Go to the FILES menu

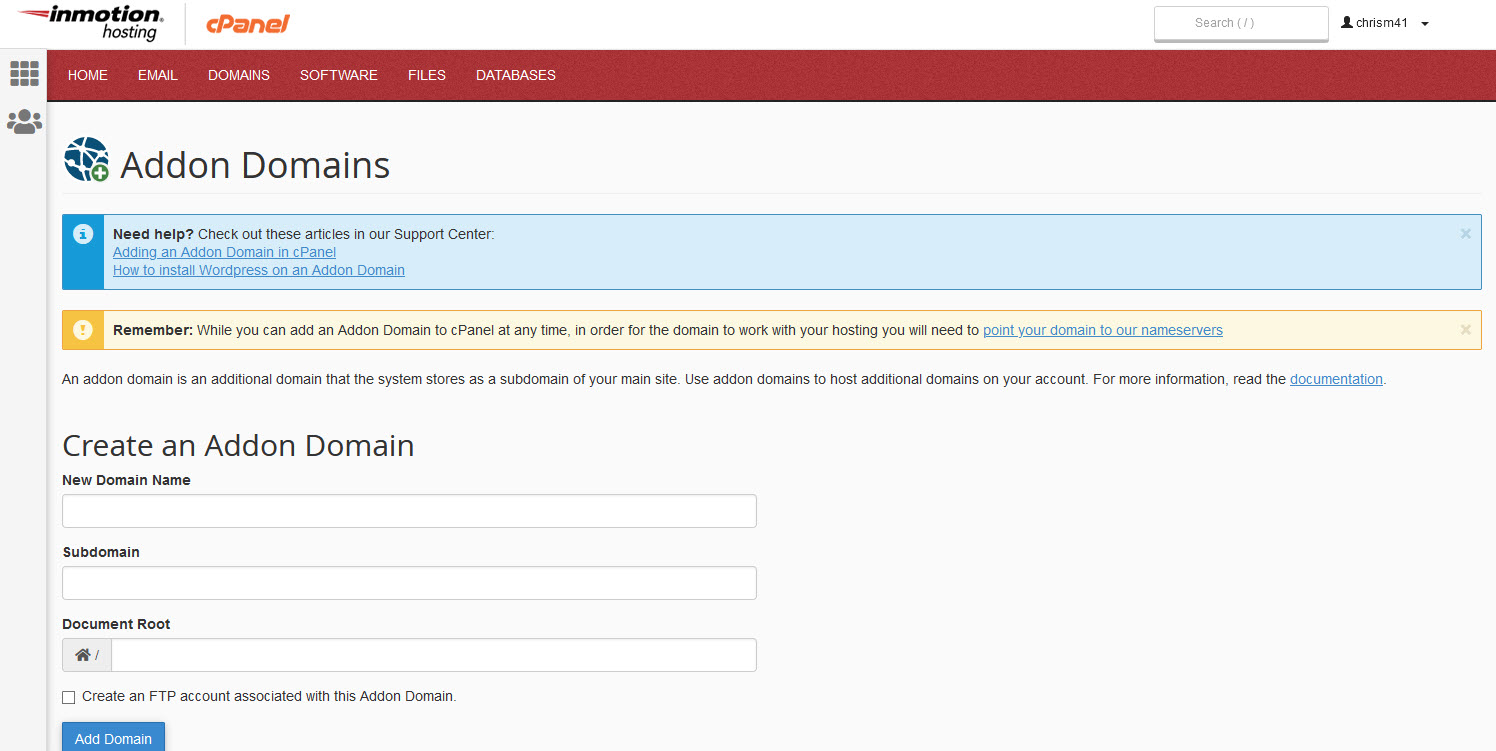(x=427, y=75)
